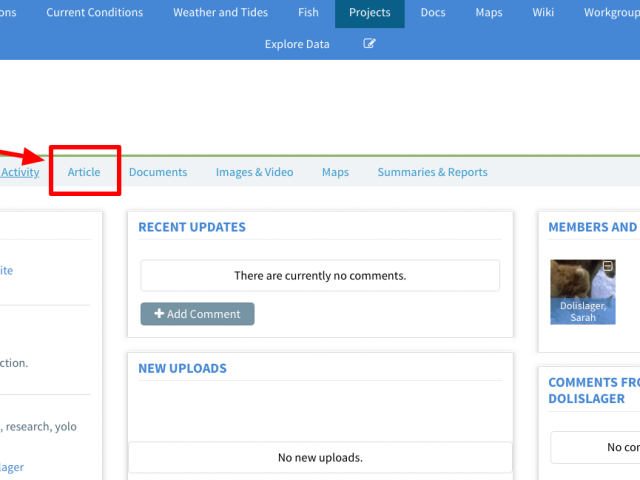The width and height of the screenshot is (640, 480).
Task: Click the minus icon on Sarah's member photo
Action: coord(607,266)
